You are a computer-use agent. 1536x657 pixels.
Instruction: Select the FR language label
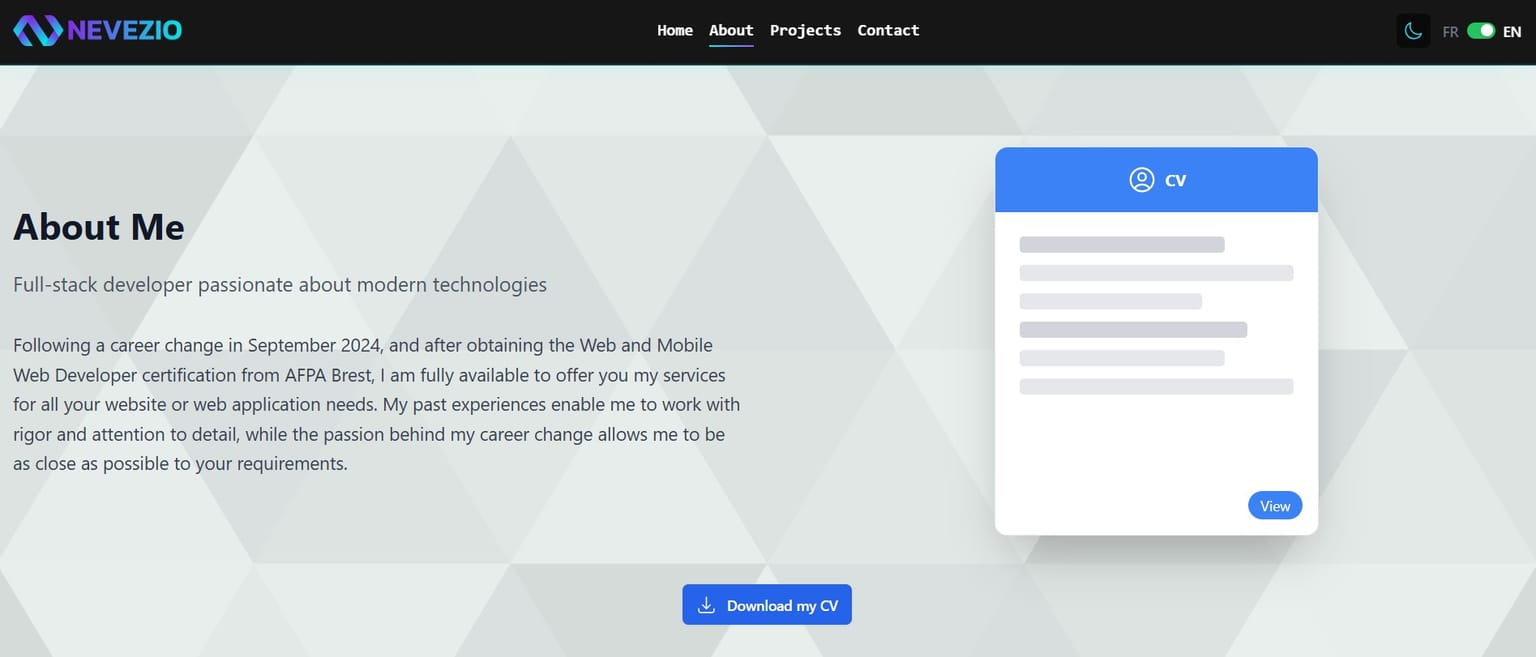click(1450, 32)
